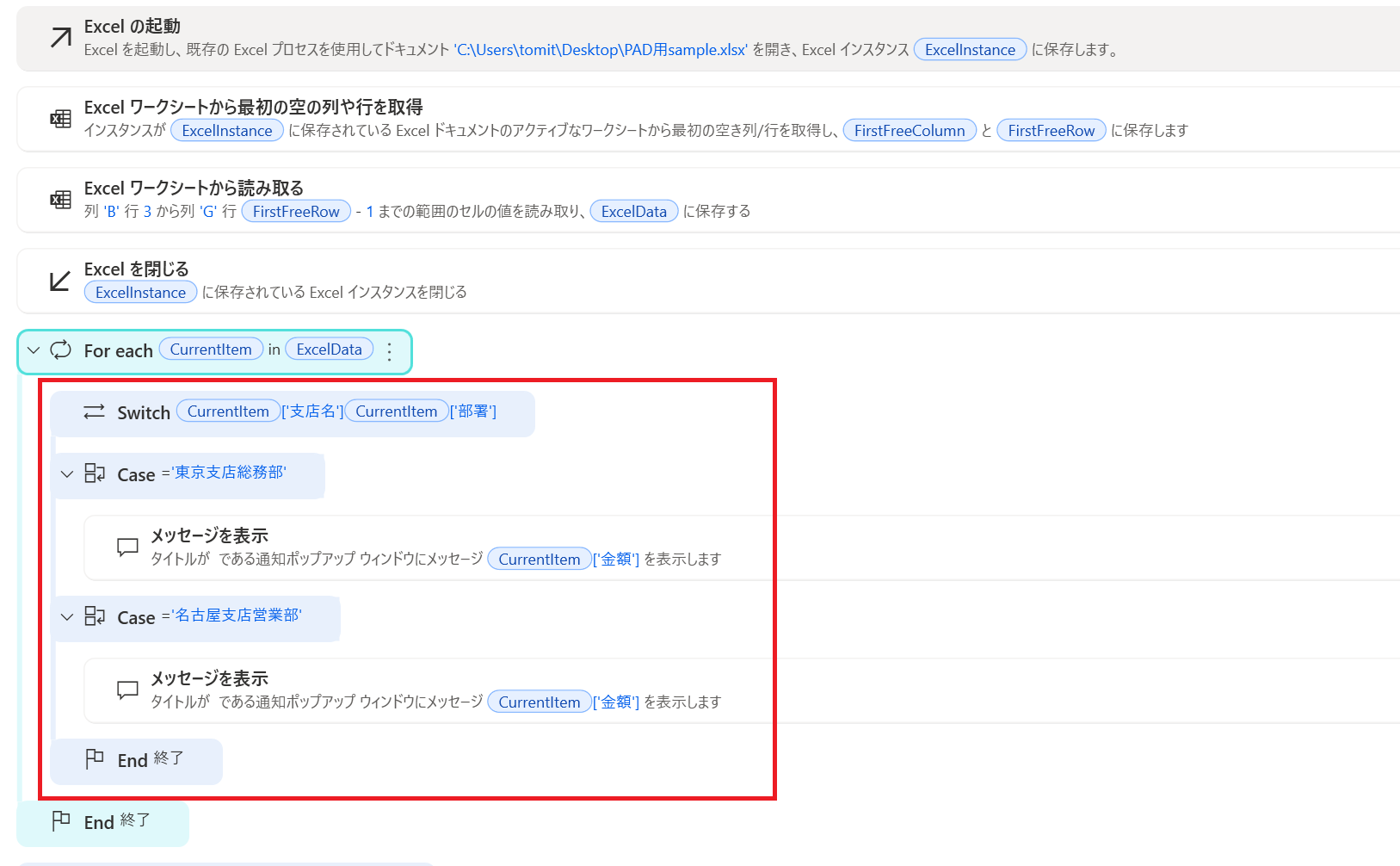Click the FirstFreeColumn variable chip
This screenshot has width=1400, height=866.
(x=910, y=130)
